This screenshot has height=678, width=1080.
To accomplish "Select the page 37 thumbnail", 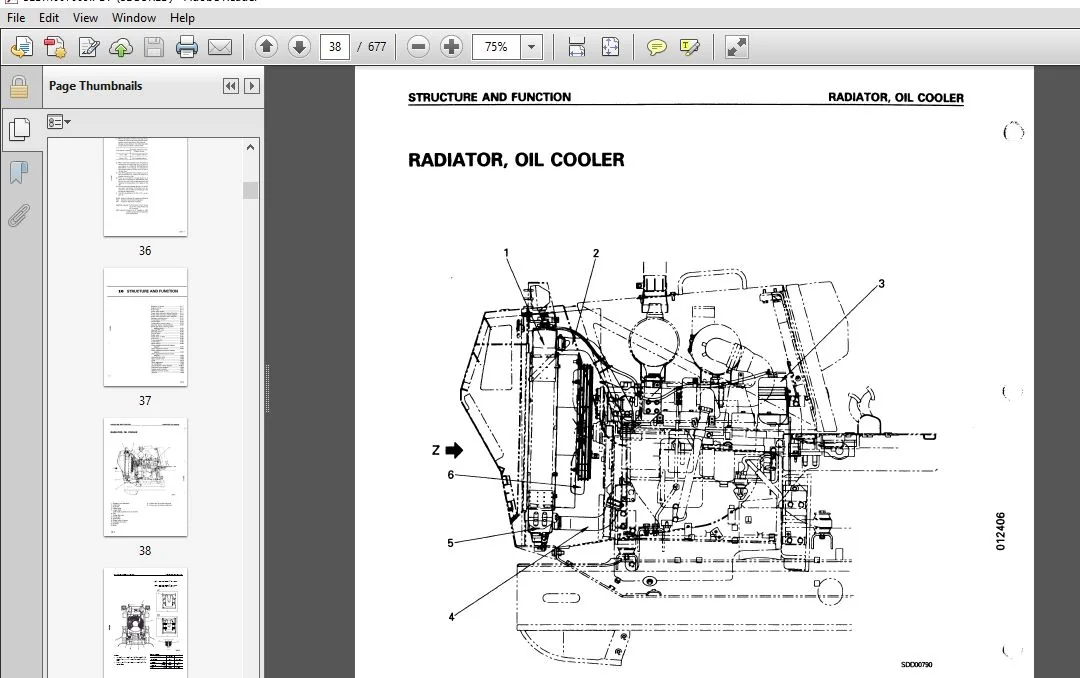I will tap(145, 327).
